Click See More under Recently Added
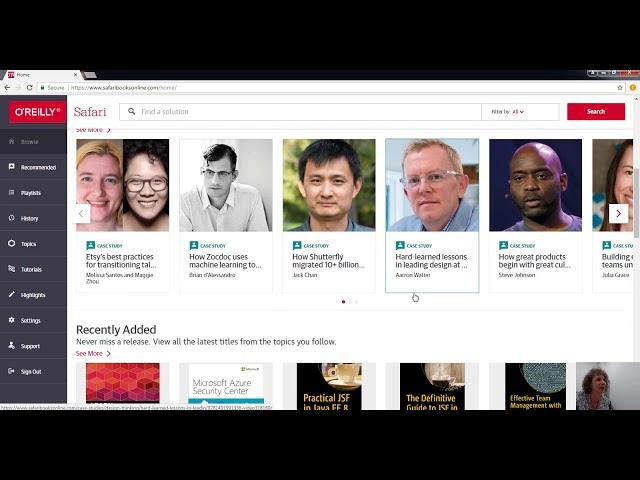The width and height of the screenshot is (640, 480). tap(93, 353)
